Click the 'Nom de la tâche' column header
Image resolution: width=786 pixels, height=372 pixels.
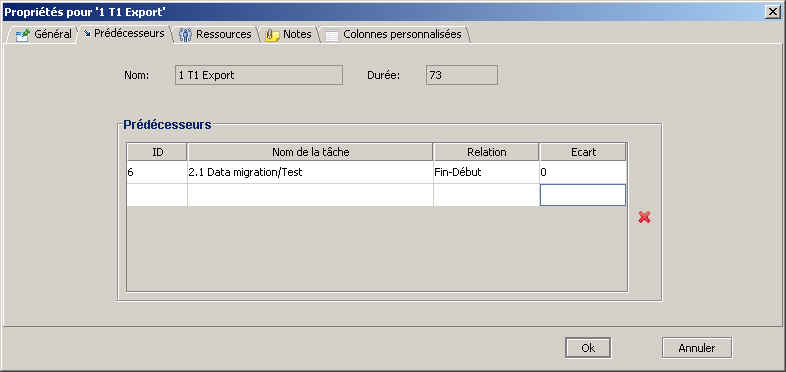click(310, 152)
